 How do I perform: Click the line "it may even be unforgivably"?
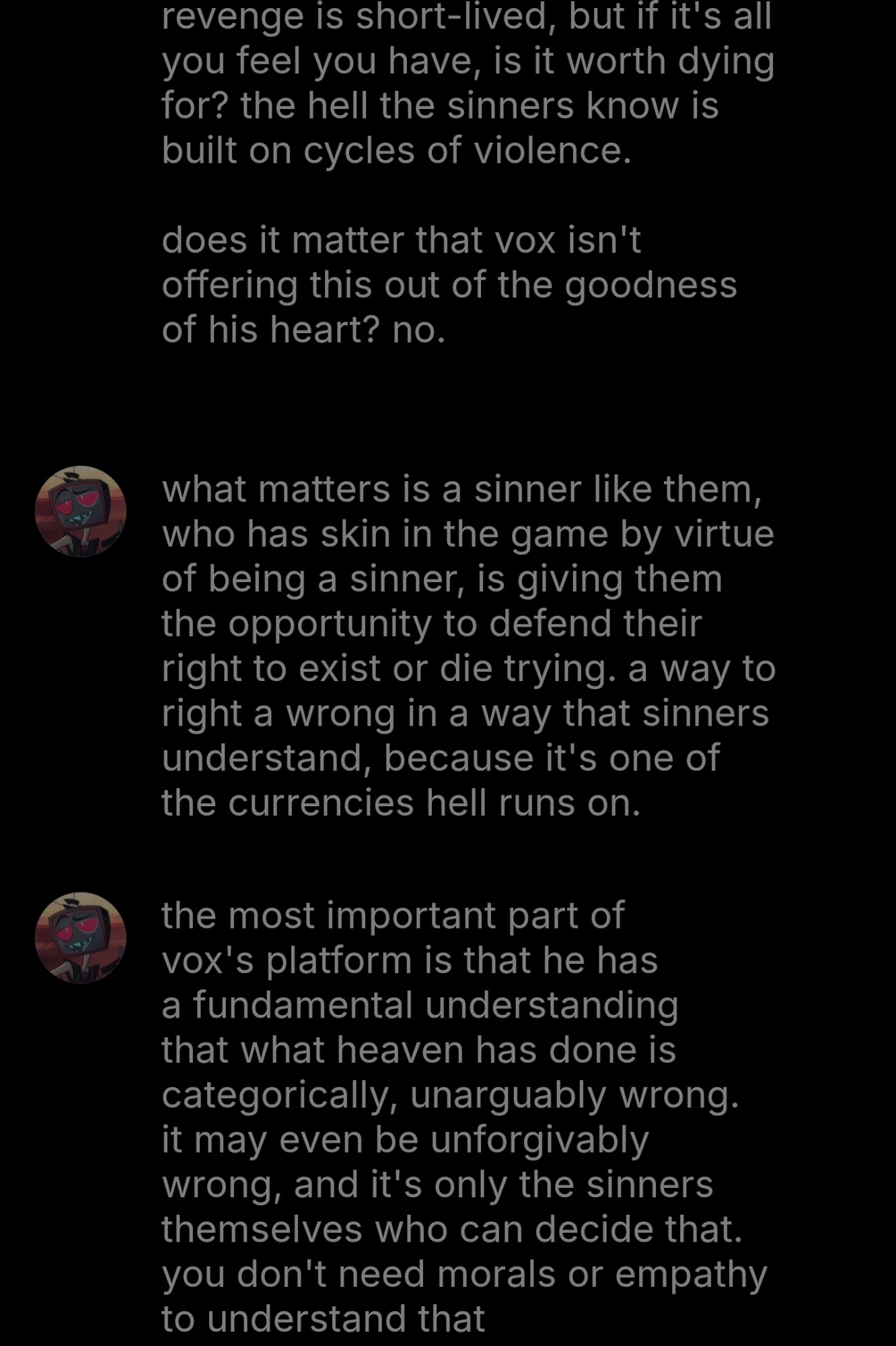tap(405, 1140)
